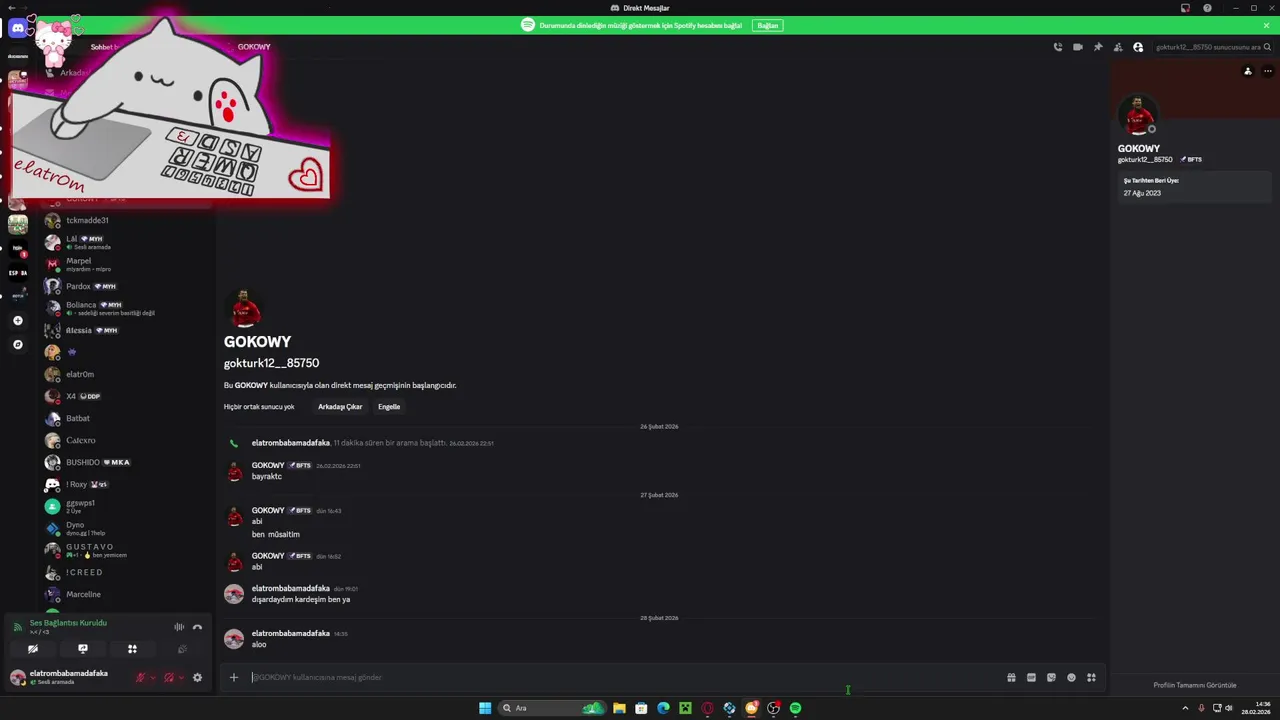Open attachment plus button in message bar
The image size is (1280, 720).
pos(234,677)
